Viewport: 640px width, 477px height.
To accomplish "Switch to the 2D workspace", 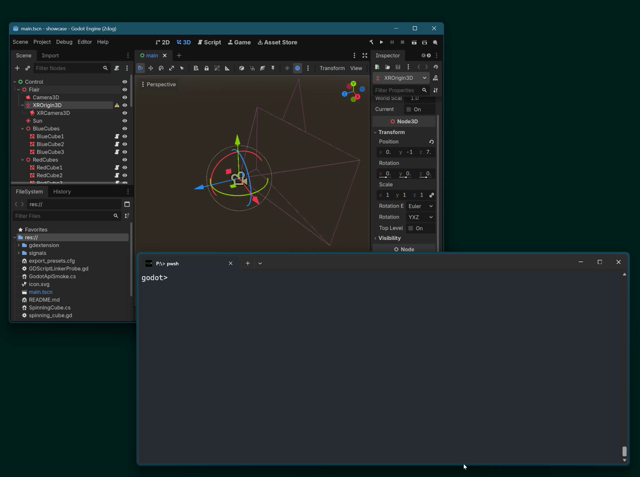I will click(162, 42).
